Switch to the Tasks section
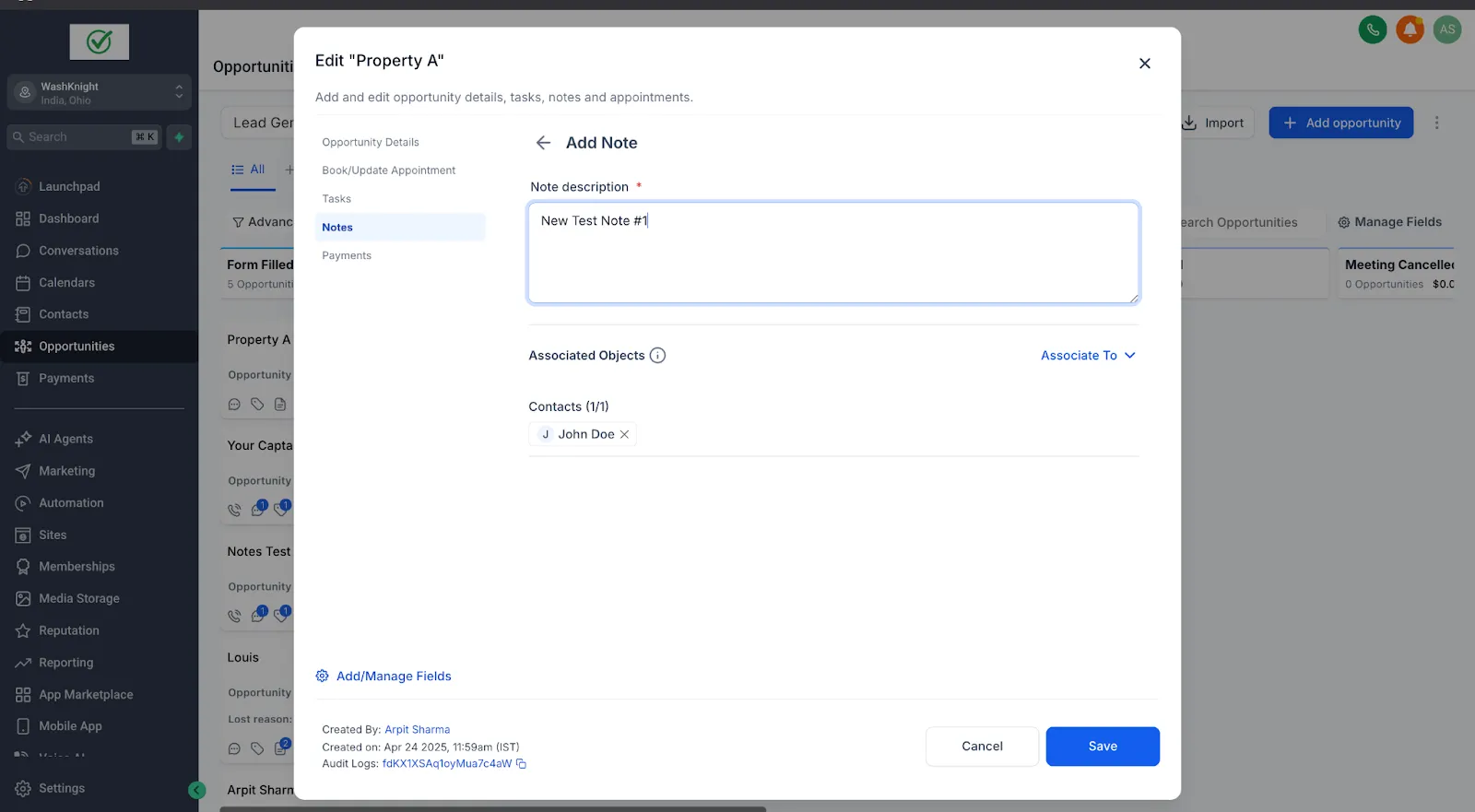The height and width of the screenshot is (812, 1475). pyautogui.click(x=336, y=199)
